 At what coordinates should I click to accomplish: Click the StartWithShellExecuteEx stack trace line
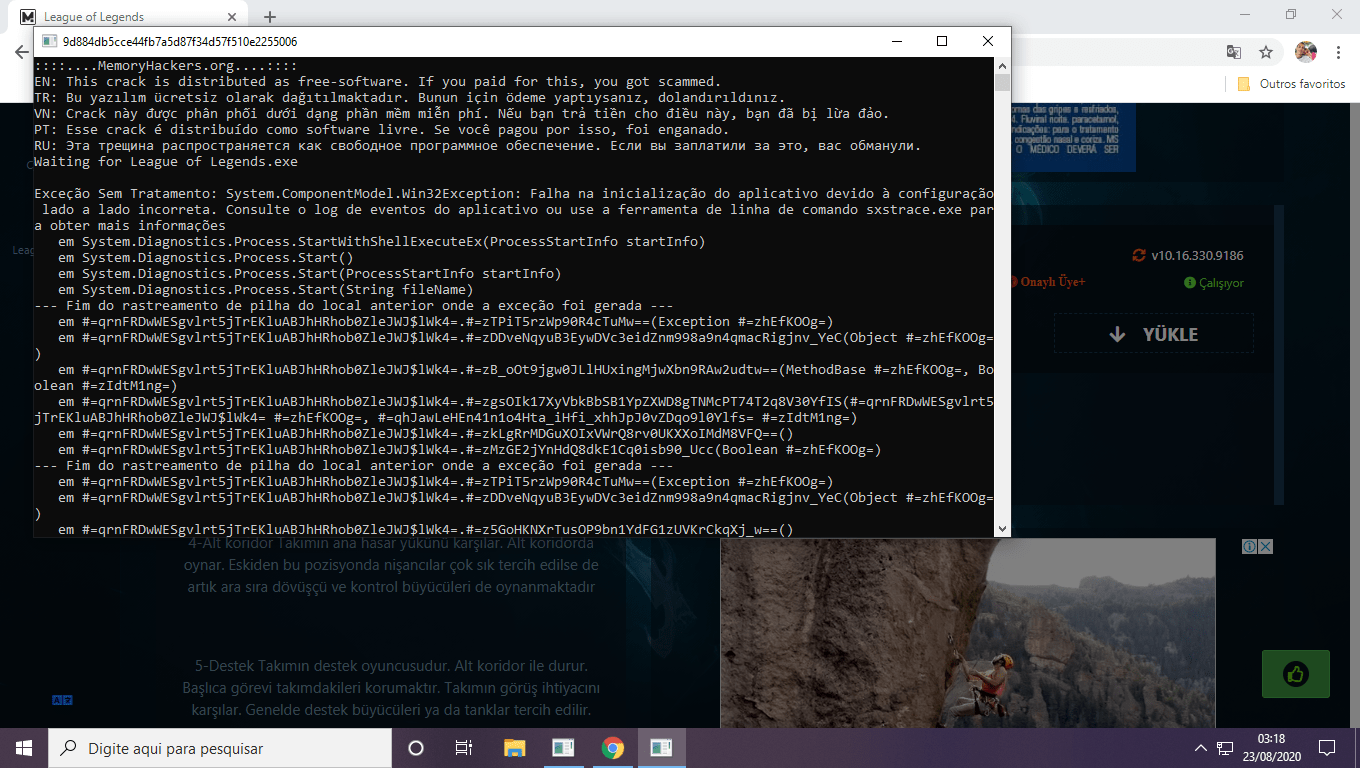pos(382,241)
